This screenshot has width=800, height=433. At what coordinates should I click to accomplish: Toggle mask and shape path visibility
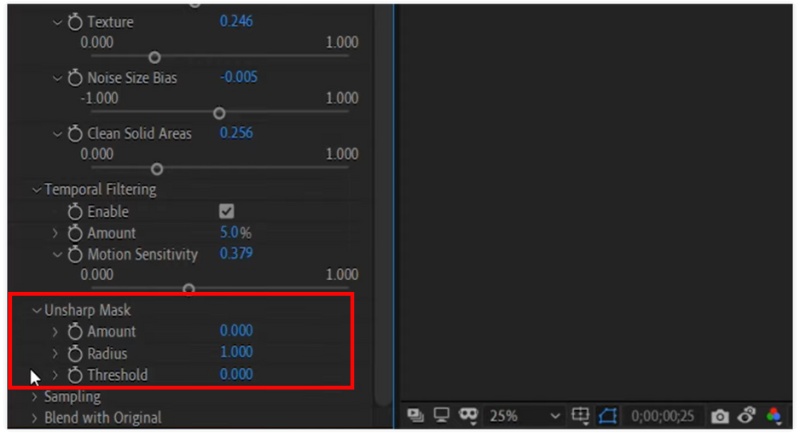(x=607, y=415)
